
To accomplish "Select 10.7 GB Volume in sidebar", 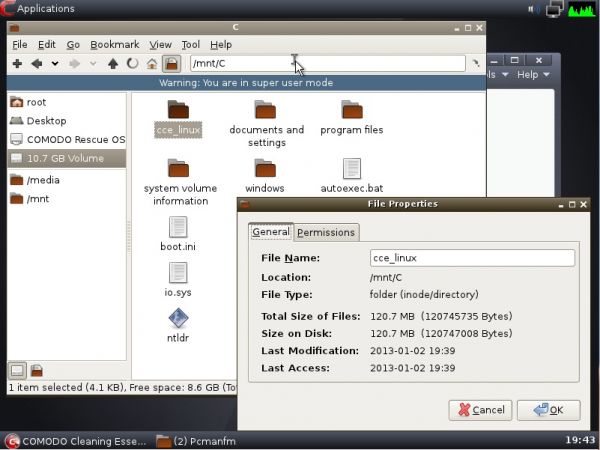I will tap(66, 158).
